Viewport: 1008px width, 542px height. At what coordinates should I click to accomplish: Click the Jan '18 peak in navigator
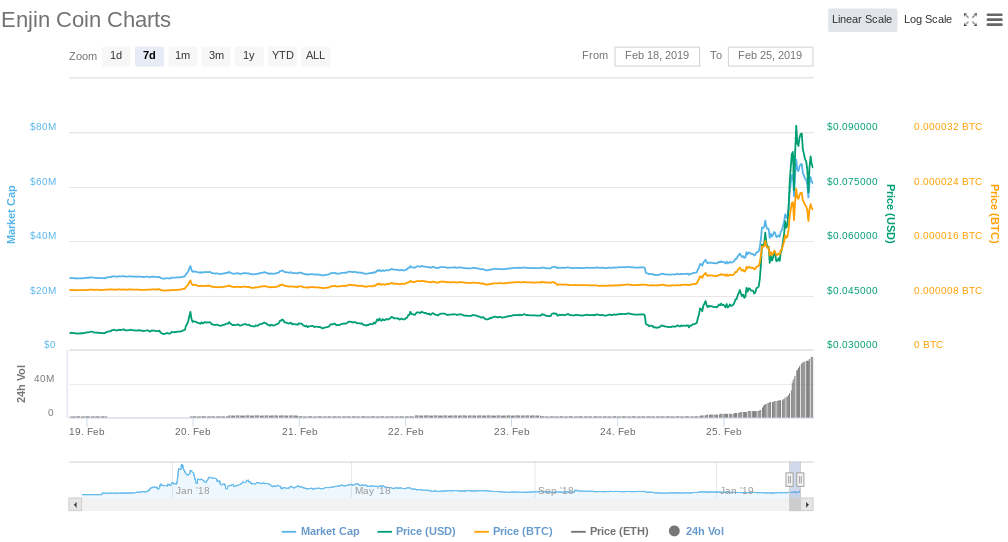pos(182,466)
